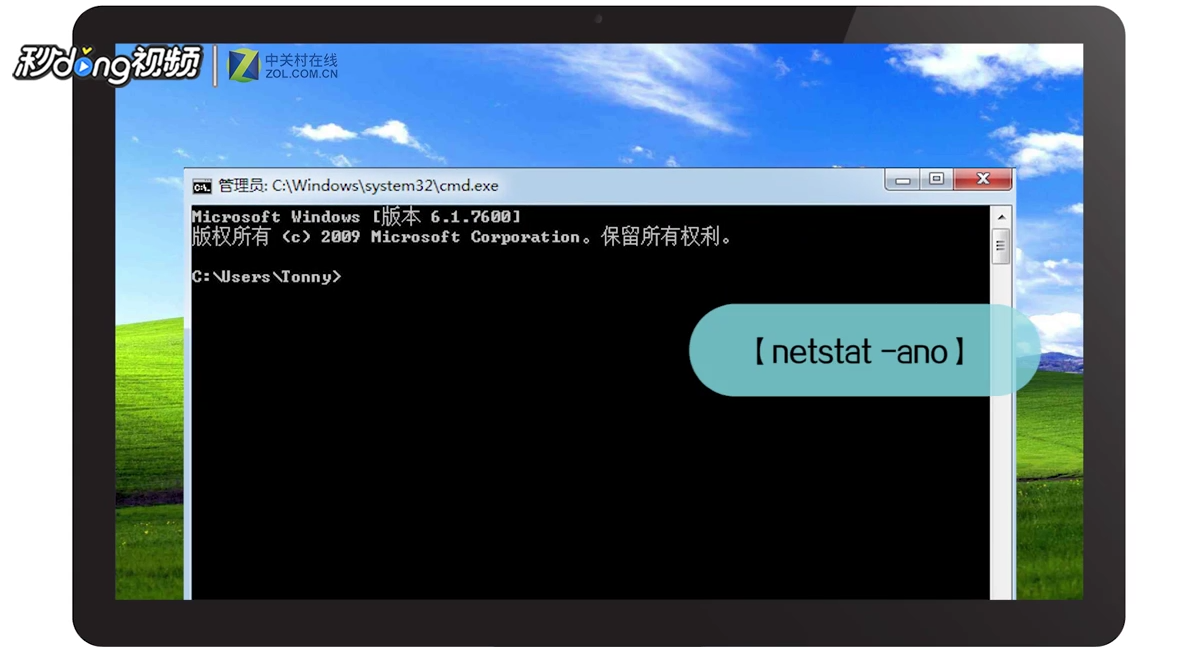
Task: Click the copyright line 版权所有 2009 Microsoft
Action: (463, 237)
